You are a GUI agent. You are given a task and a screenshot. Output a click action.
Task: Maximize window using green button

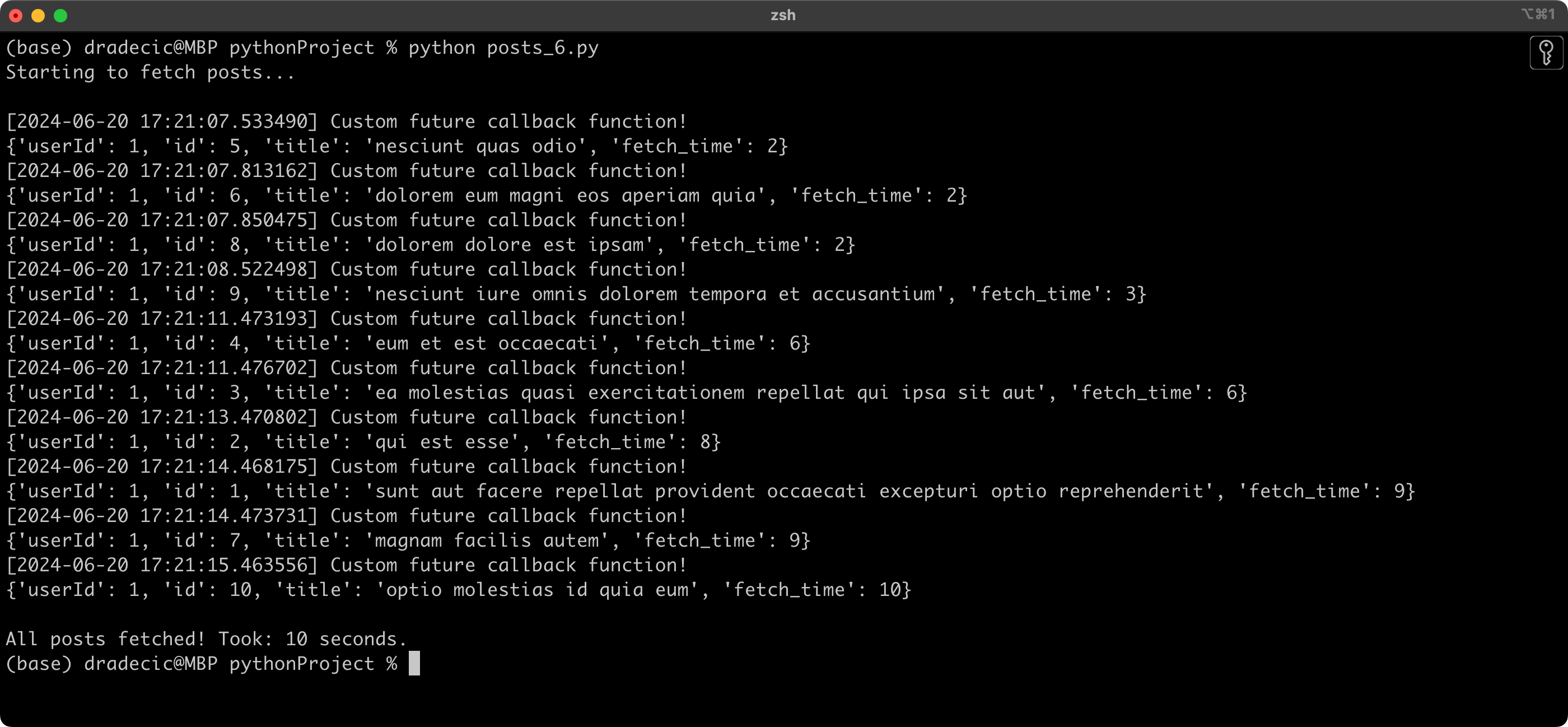pyautogui.click(x=60, y=16)
